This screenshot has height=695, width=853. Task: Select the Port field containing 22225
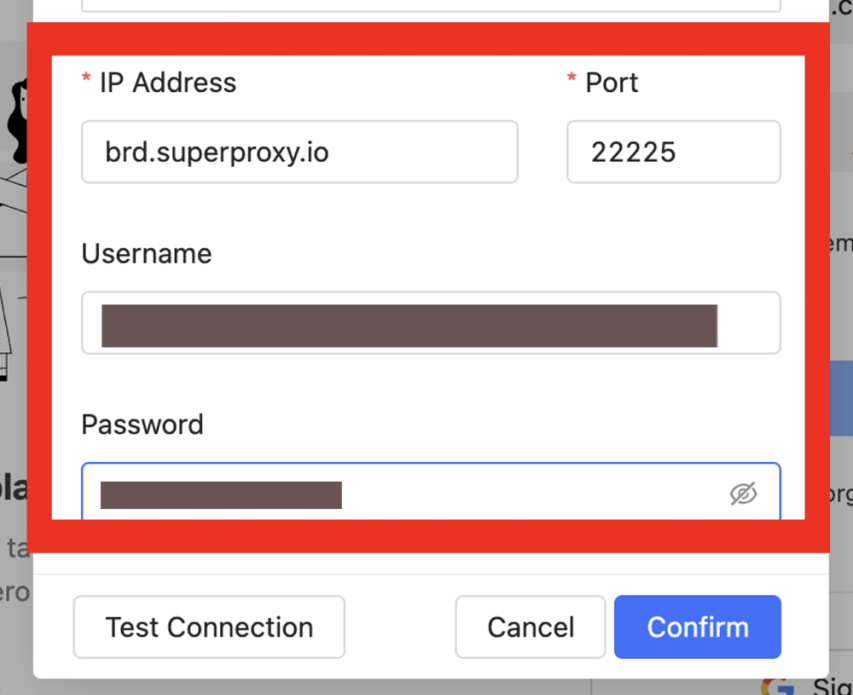(673, 152)
